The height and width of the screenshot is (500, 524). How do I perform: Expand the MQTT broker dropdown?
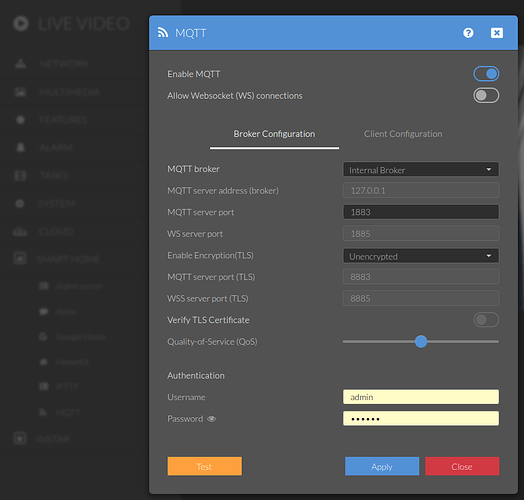[421, 169]
